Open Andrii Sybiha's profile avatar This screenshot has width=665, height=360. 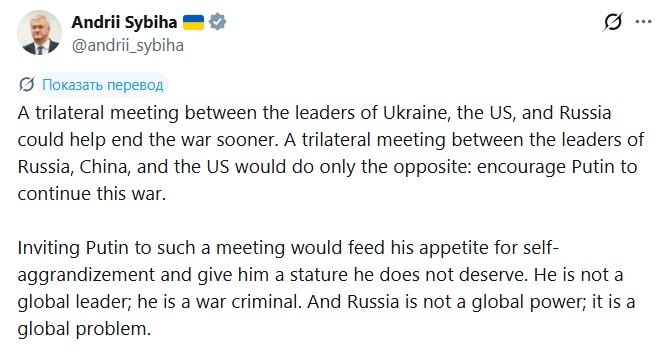pyautogui.click(x=39, y=33)
